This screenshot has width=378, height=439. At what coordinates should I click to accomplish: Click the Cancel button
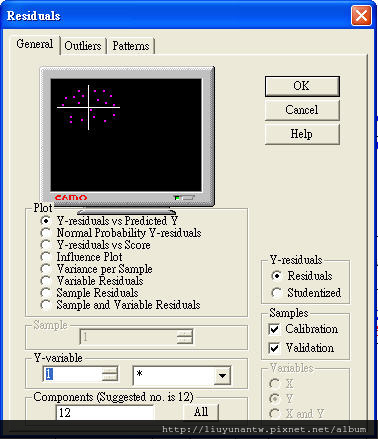[x=302, y=110]
